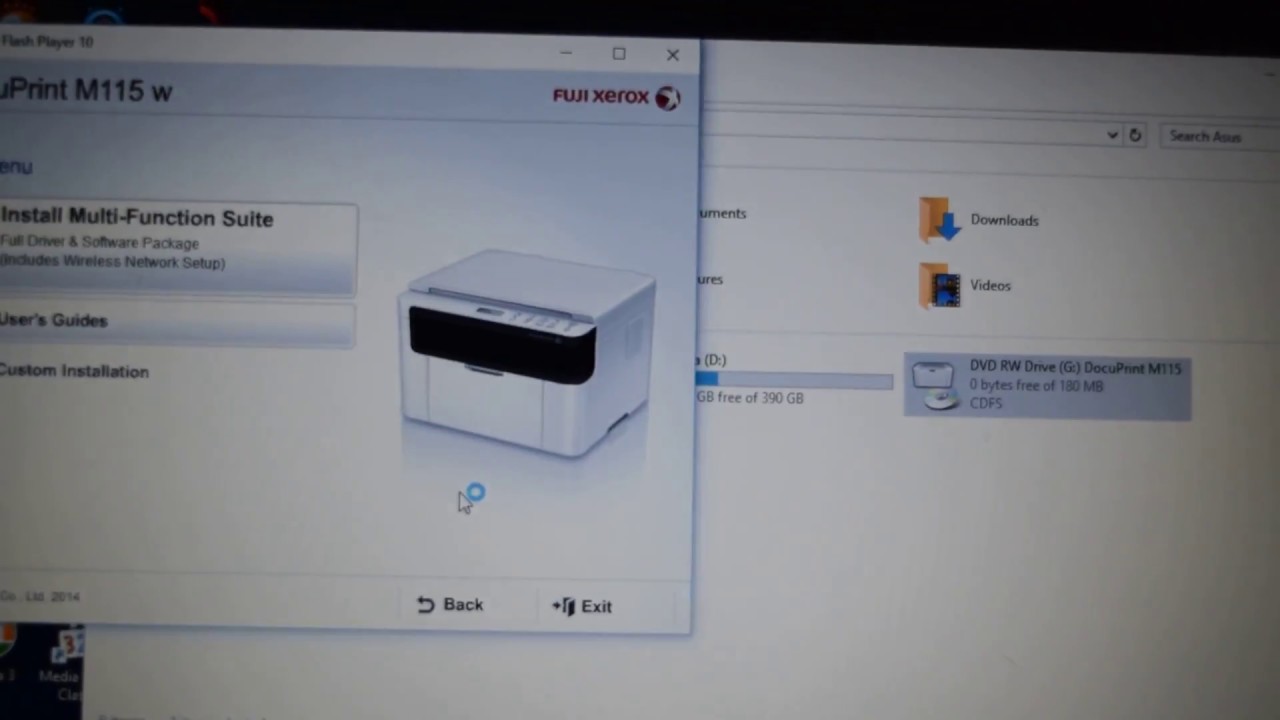Viewport: 1280px width, 720px height.
Task: Close the installer window
Action: [x=673, y=55]
